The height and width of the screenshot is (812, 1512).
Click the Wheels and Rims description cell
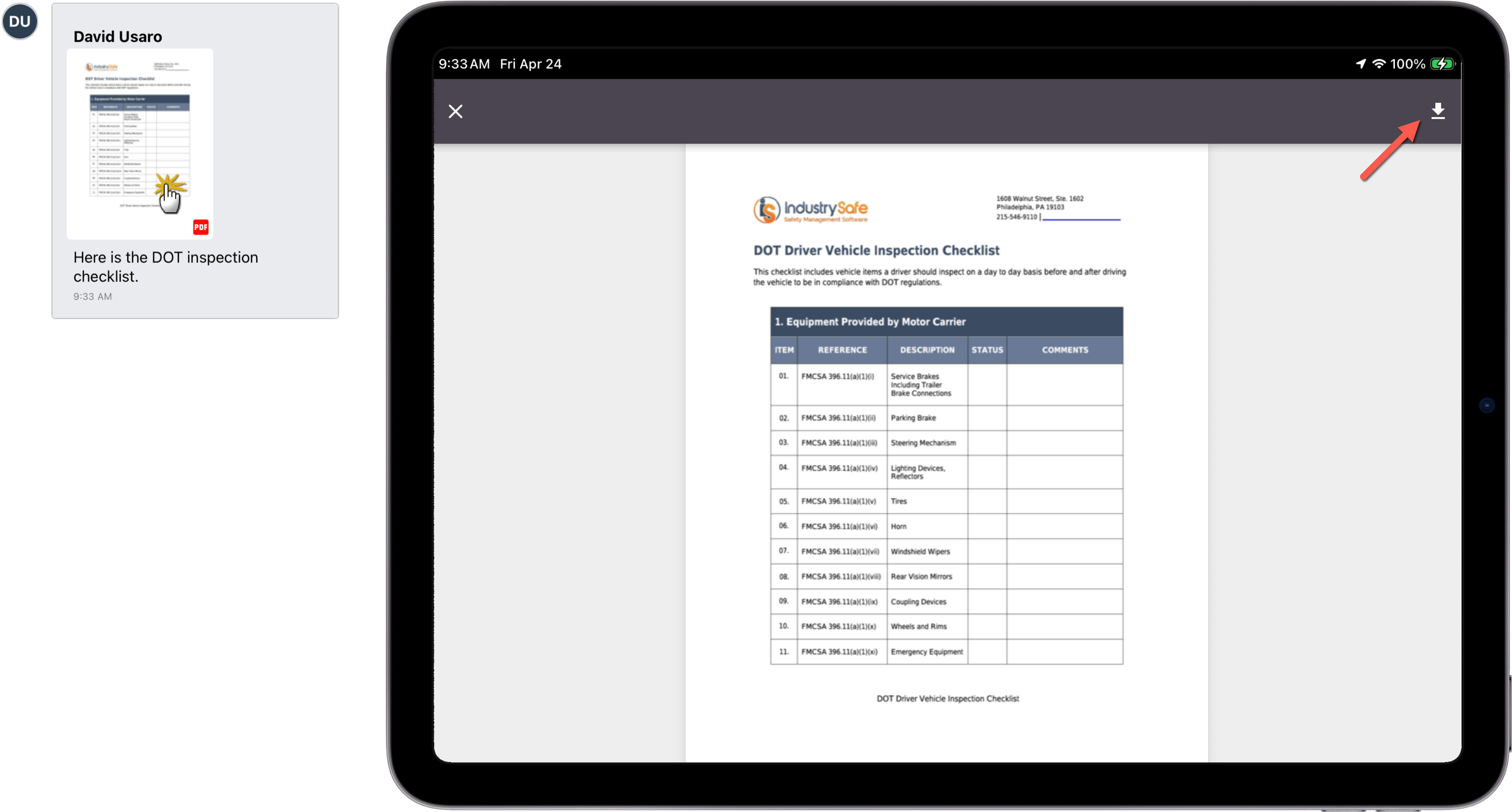click(927, 627)
